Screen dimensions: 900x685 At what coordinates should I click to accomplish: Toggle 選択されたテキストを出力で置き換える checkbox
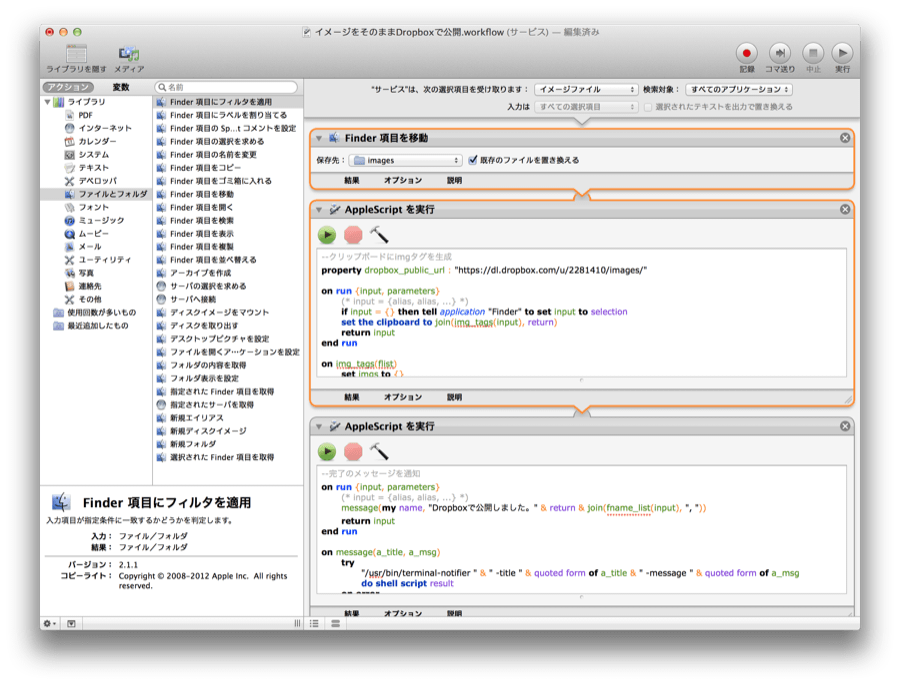648,107
